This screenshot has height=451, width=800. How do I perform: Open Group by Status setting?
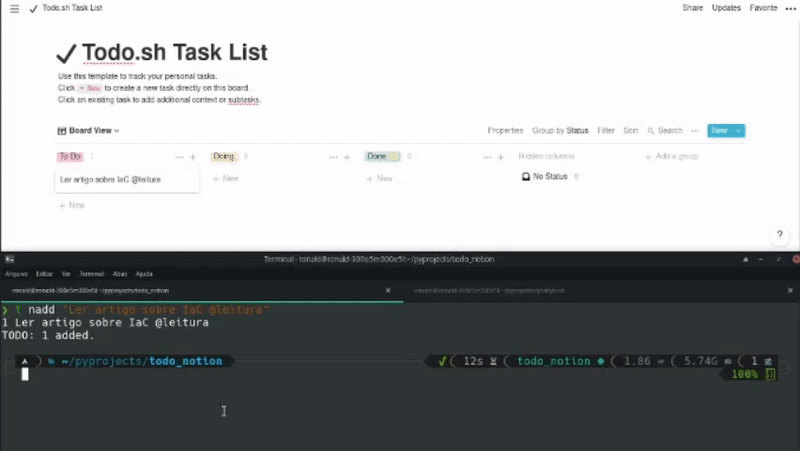[x=560, y=131]
